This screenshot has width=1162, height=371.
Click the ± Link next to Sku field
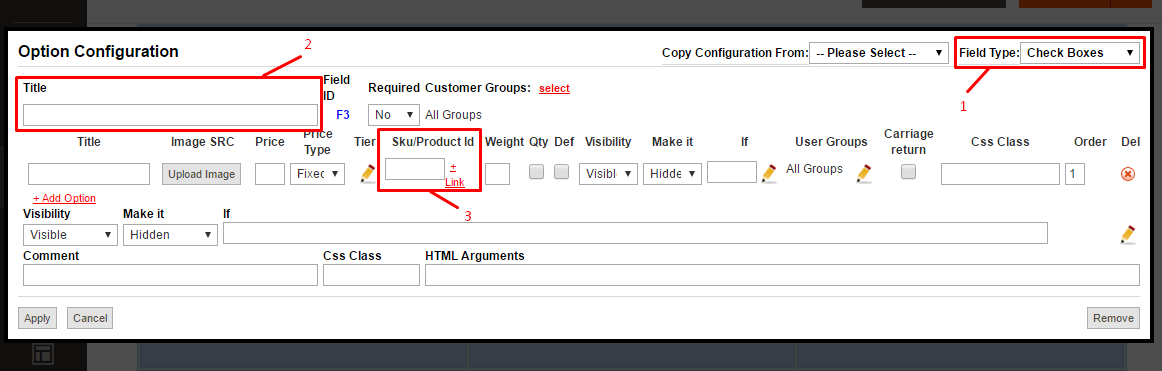click(x=455, y=175)
